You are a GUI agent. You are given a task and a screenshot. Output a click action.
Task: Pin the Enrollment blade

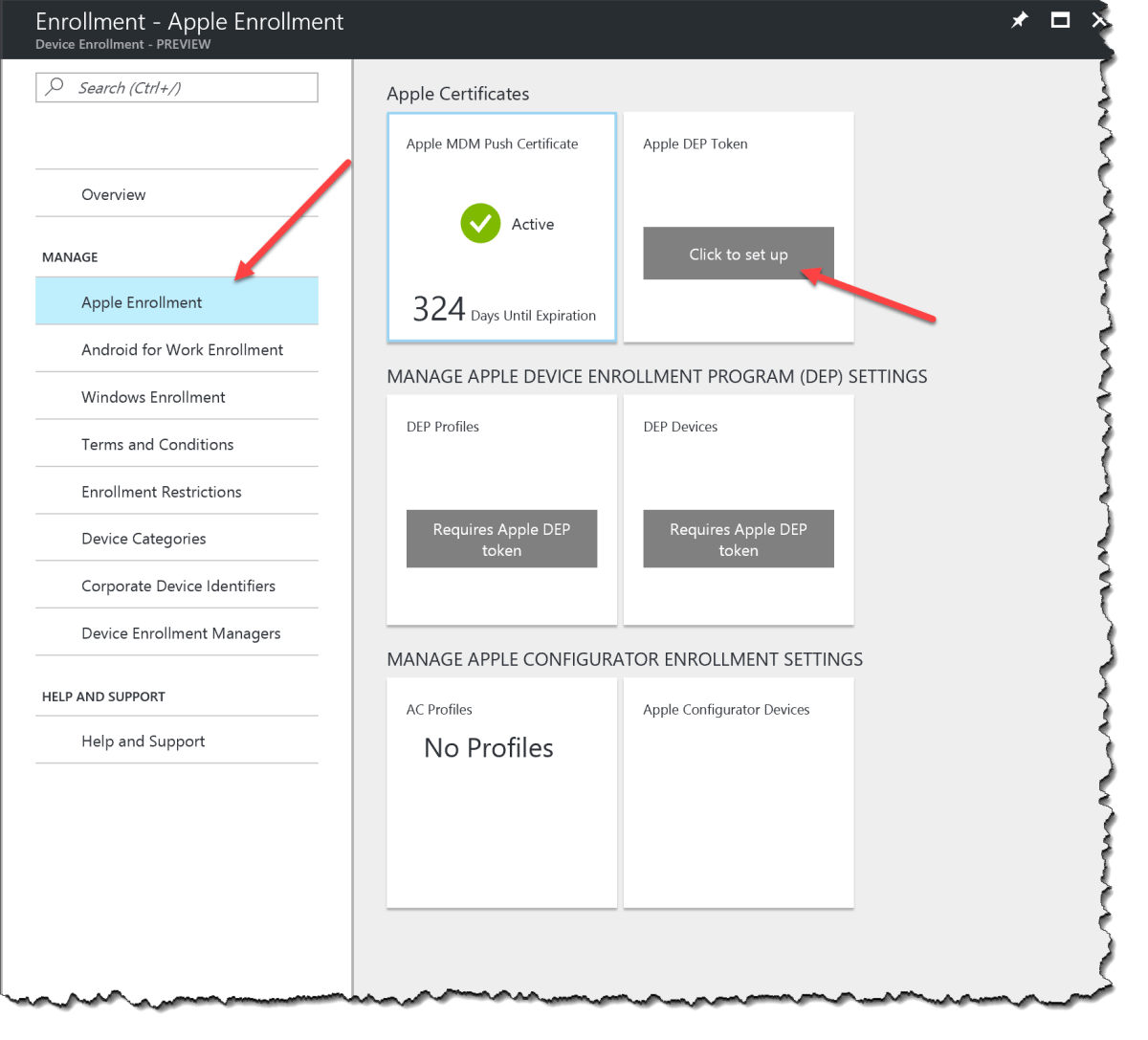coord(1019,19)
